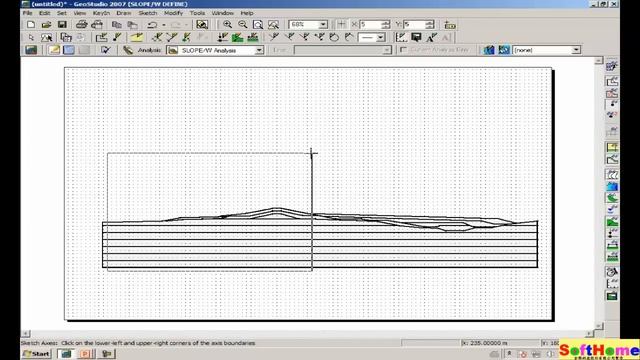Open the KeyIn menu
Viewport: 640px width, 360px height.
pyautogui.click(x=101, y=13)
